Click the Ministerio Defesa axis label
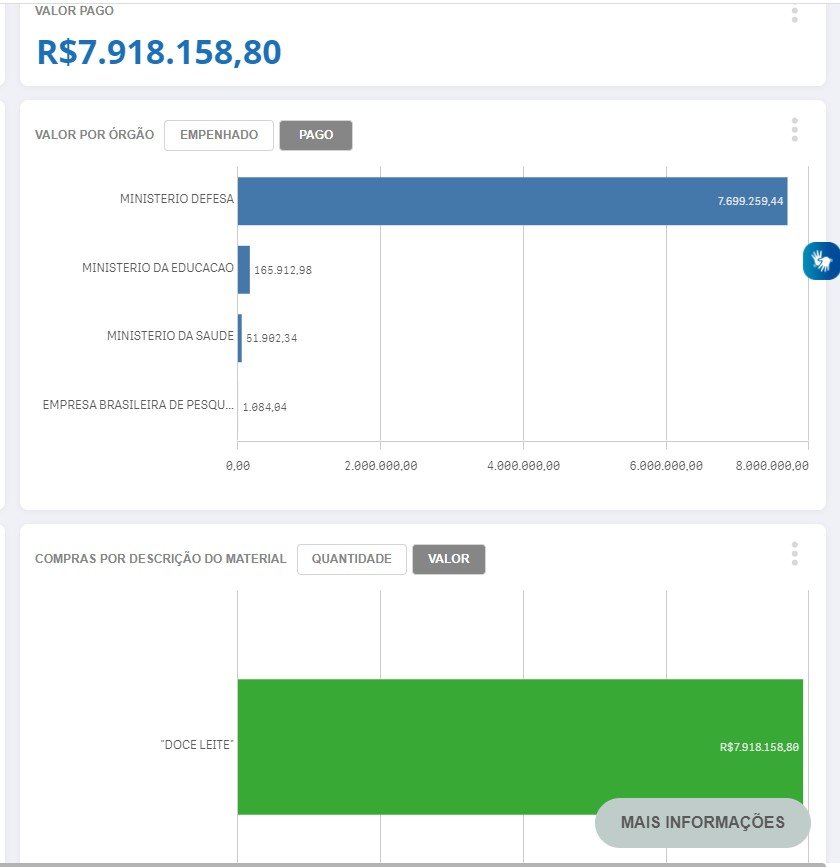This screenshot has width=840, height=867. 176,199
